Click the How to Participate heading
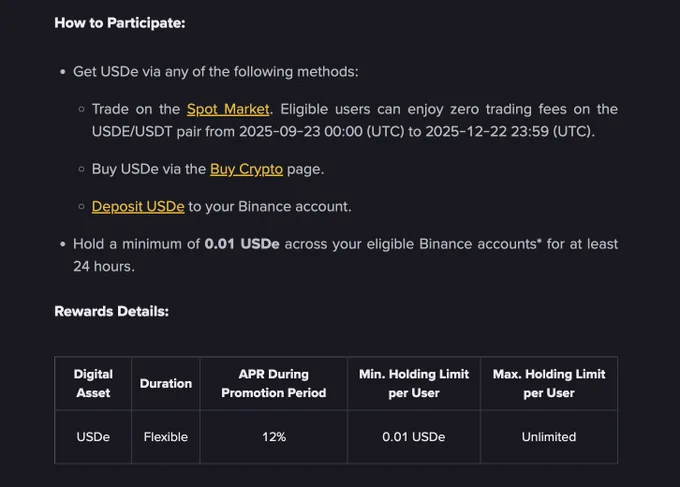The width and height of the screenshot is (680, 487). tap(120, 23)
